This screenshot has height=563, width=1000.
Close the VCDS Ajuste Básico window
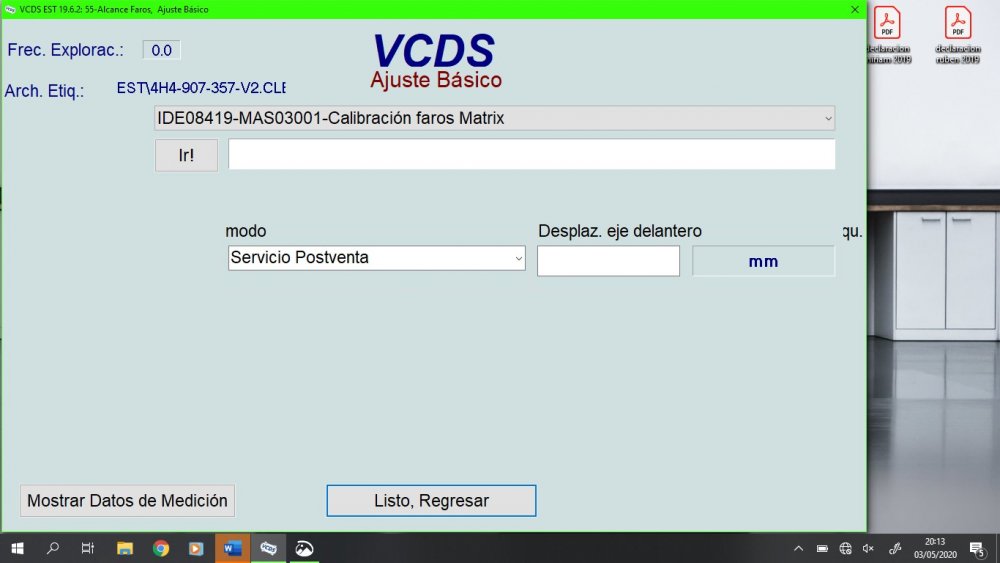click(x=855, y=9)
